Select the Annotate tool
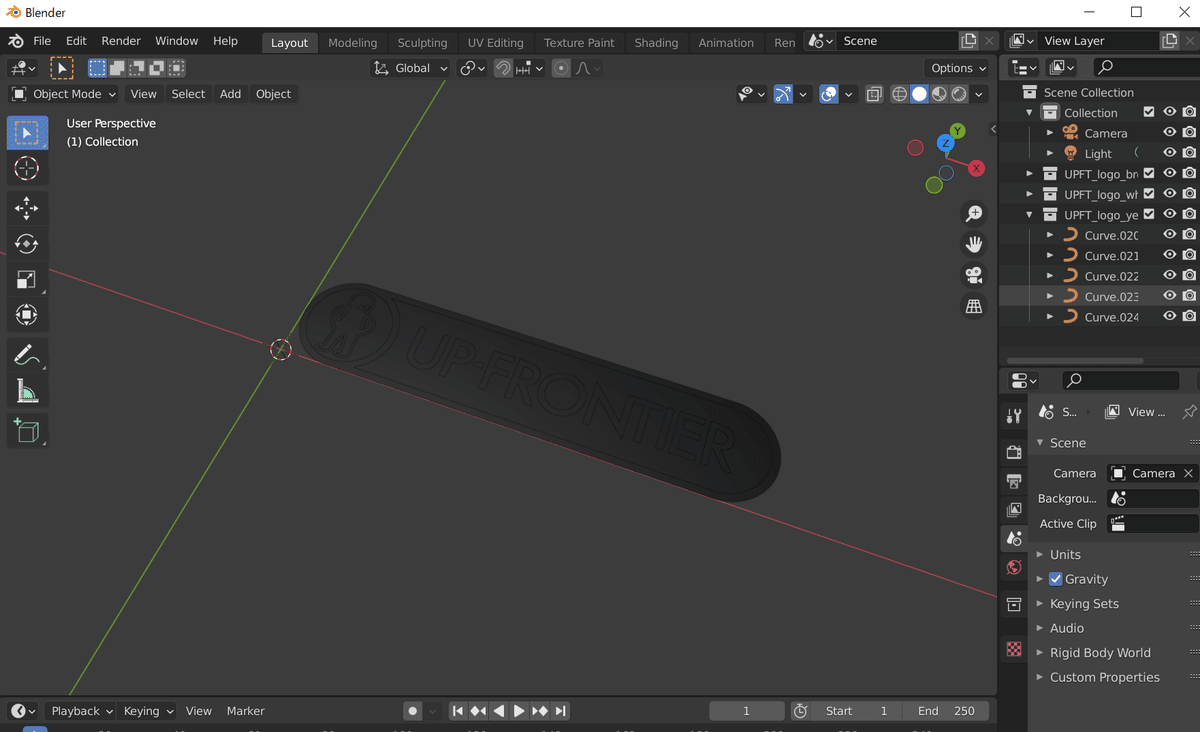The image size is (1200, 732). 27,356
